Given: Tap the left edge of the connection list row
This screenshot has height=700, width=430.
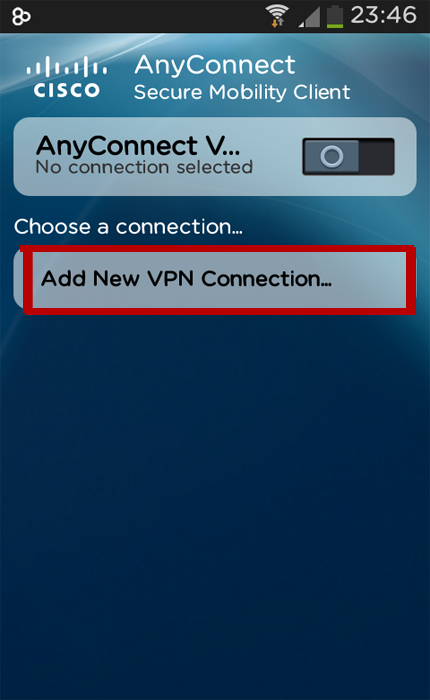Looking at the screenshot, I should (18, 279).
